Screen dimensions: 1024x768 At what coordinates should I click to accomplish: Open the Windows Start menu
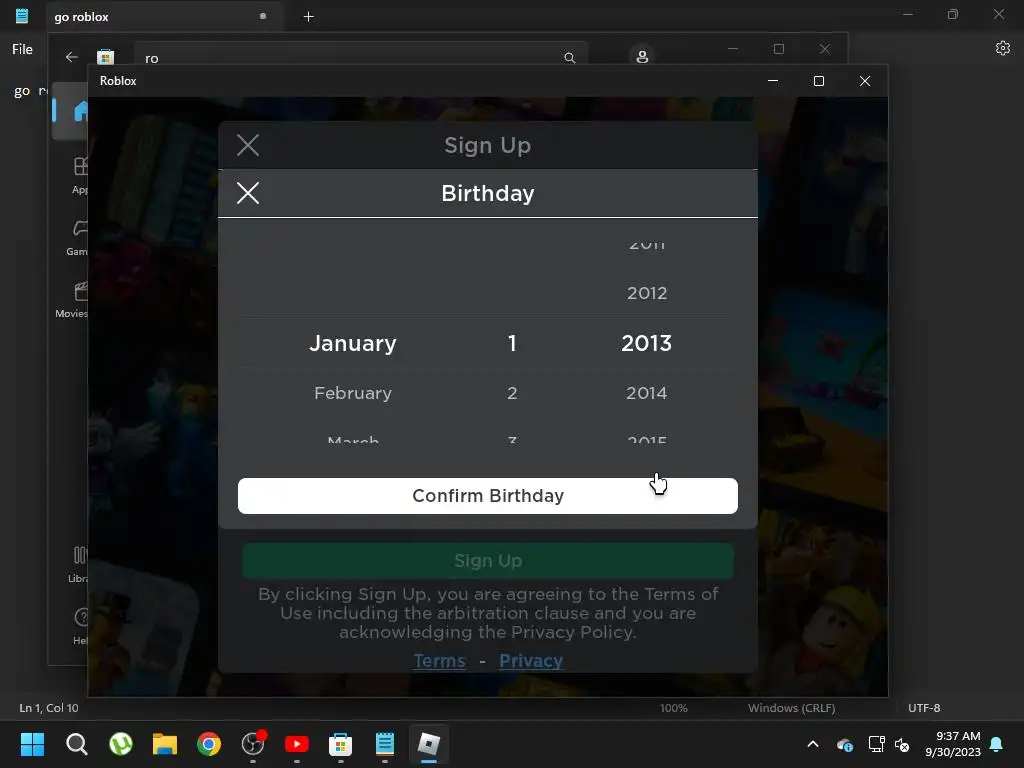tap(33, 744)
